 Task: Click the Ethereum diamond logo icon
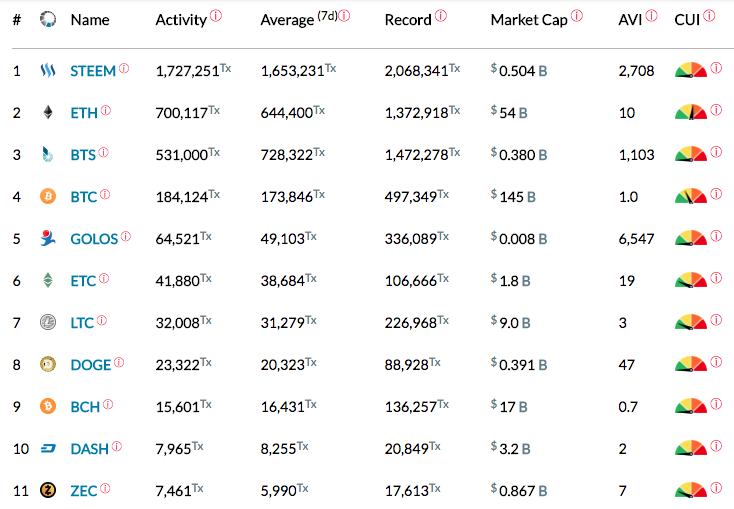point(48,112)
